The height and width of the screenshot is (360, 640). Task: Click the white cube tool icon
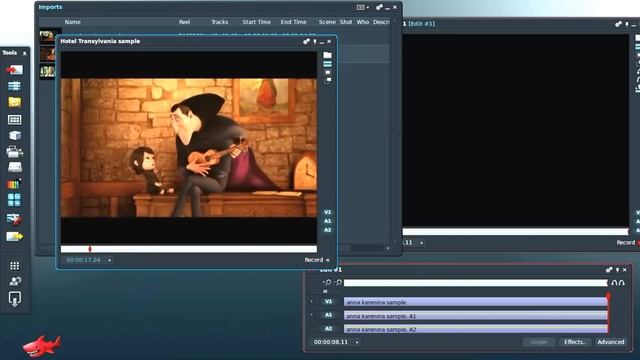pos(14,136)
